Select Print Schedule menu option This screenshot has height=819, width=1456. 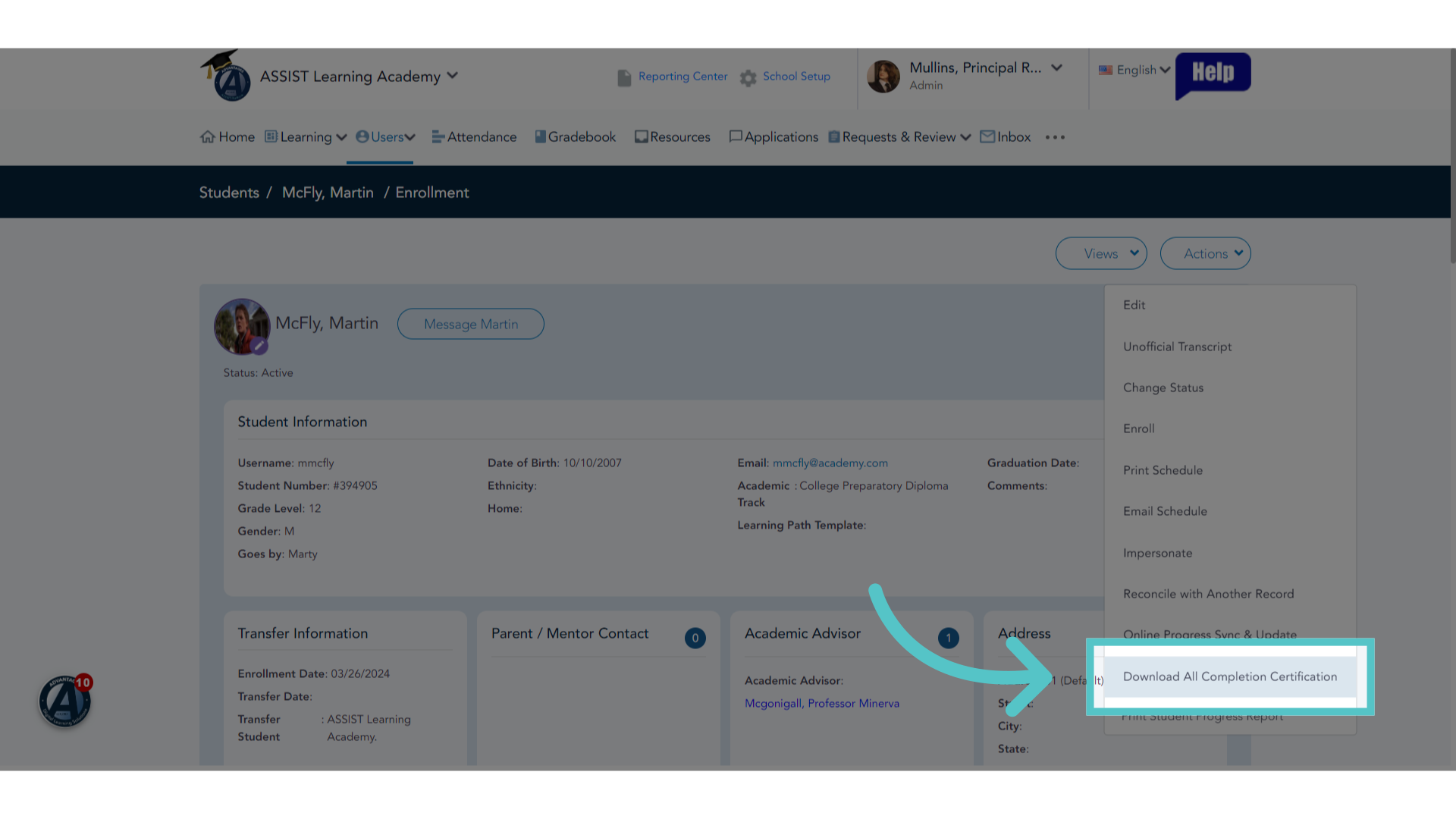pyautogui.click(x=1230, y=470)
